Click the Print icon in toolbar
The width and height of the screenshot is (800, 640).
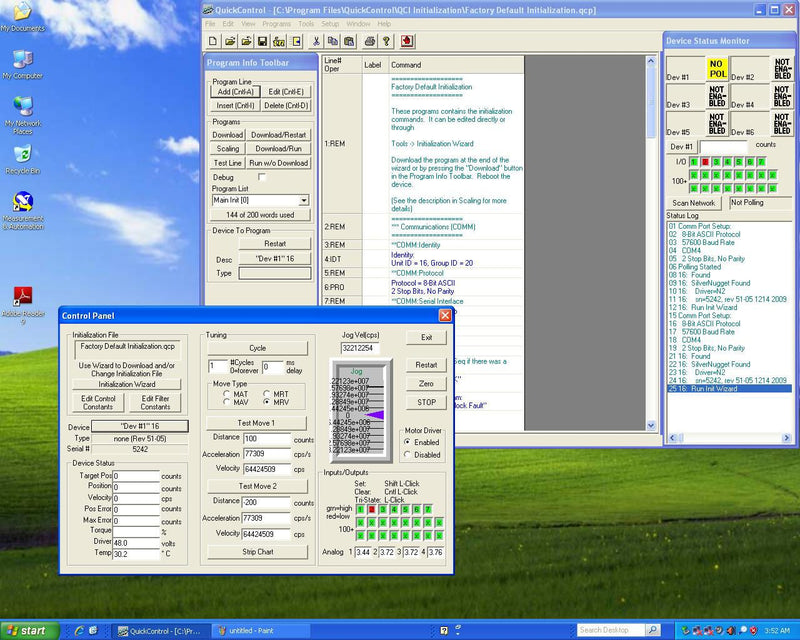click(370, 41)
